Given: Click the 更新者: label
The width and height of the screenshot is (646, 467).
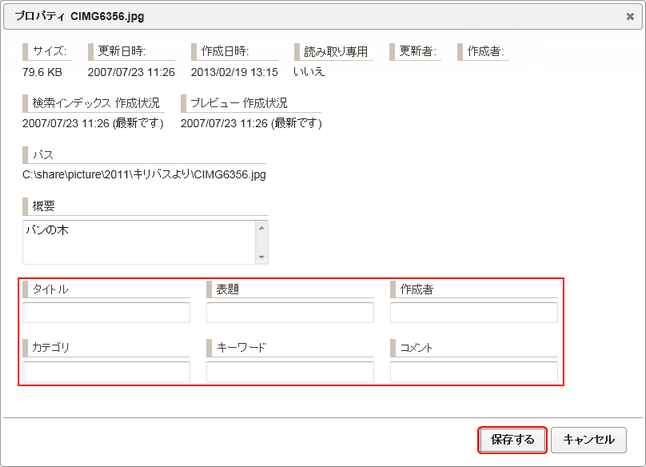Looking at the screenshot, I should click(418, 51).
